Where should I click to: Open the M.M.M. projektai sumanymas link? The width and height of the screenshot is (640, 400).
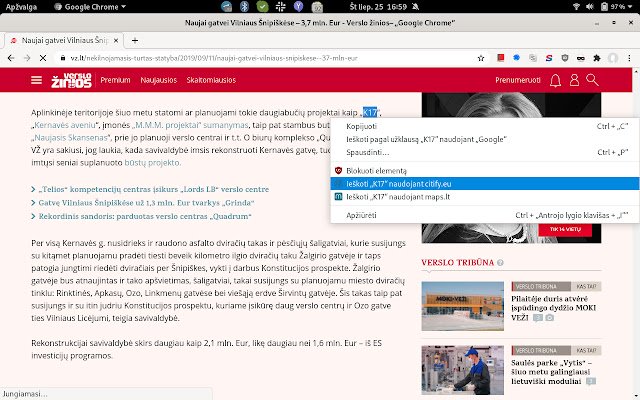192,125
